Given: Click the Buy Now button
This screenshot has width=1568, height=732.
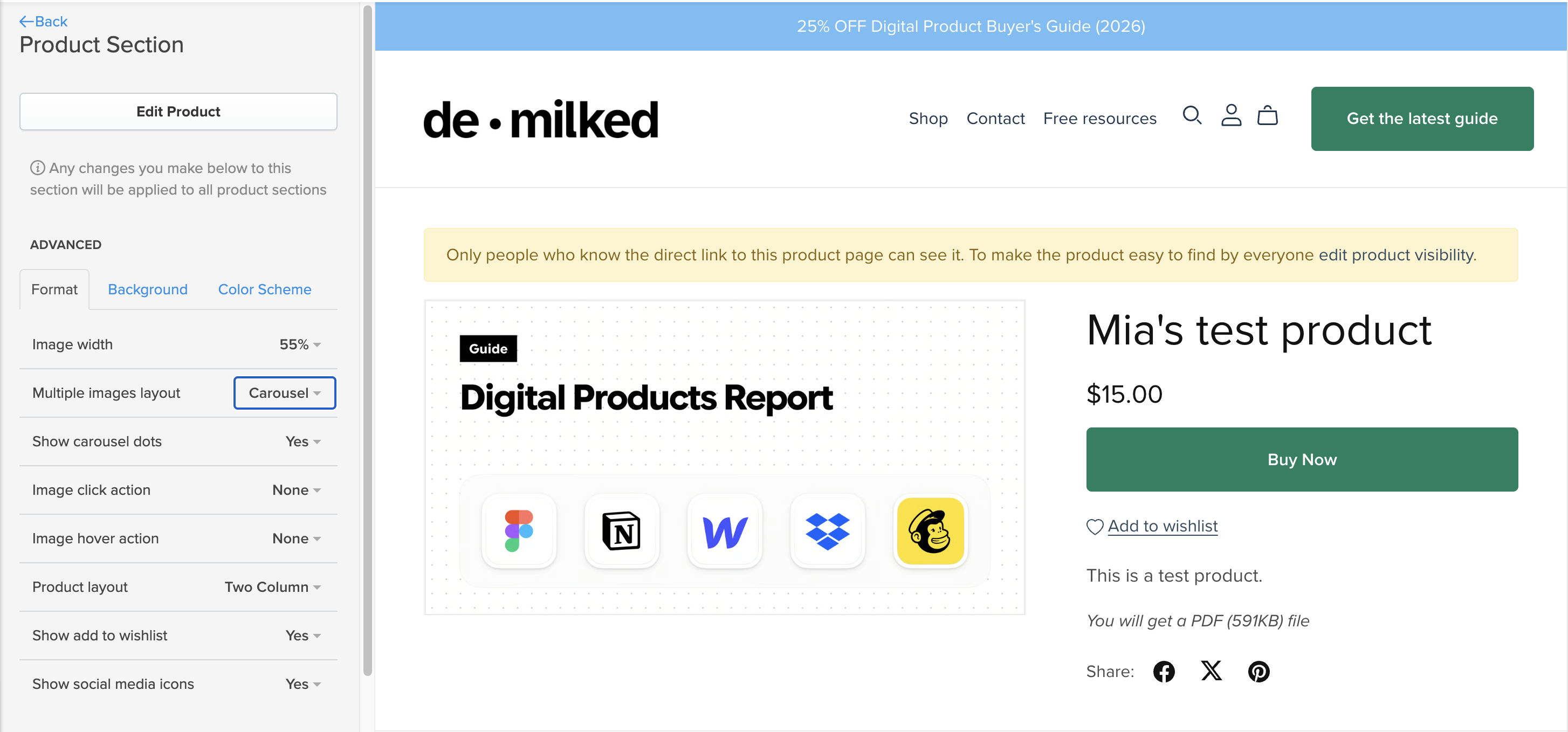Looking at the screenshot, I should pos(1302,460).
